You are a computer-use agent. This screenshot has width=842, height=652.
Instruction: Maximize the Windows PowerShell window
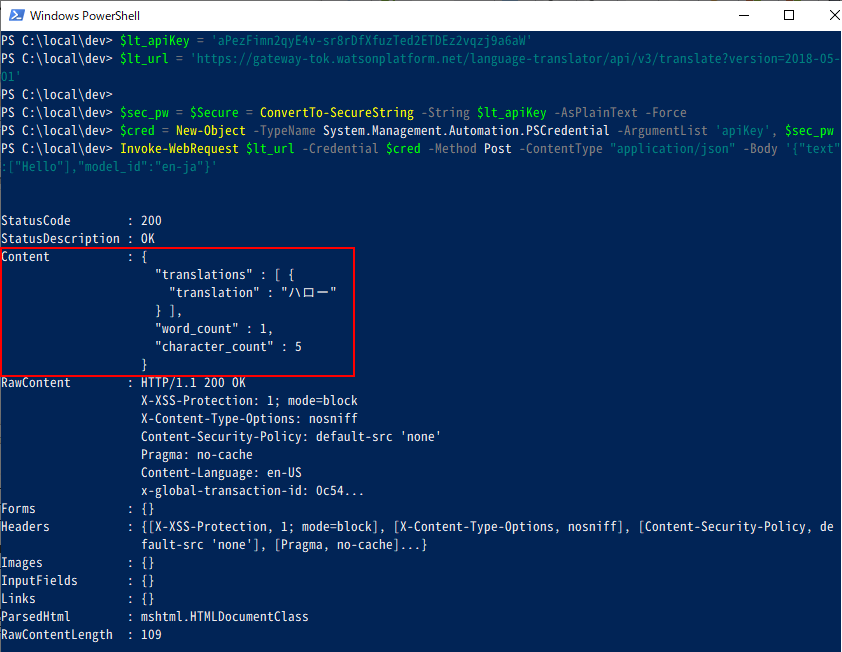(789, 15)
